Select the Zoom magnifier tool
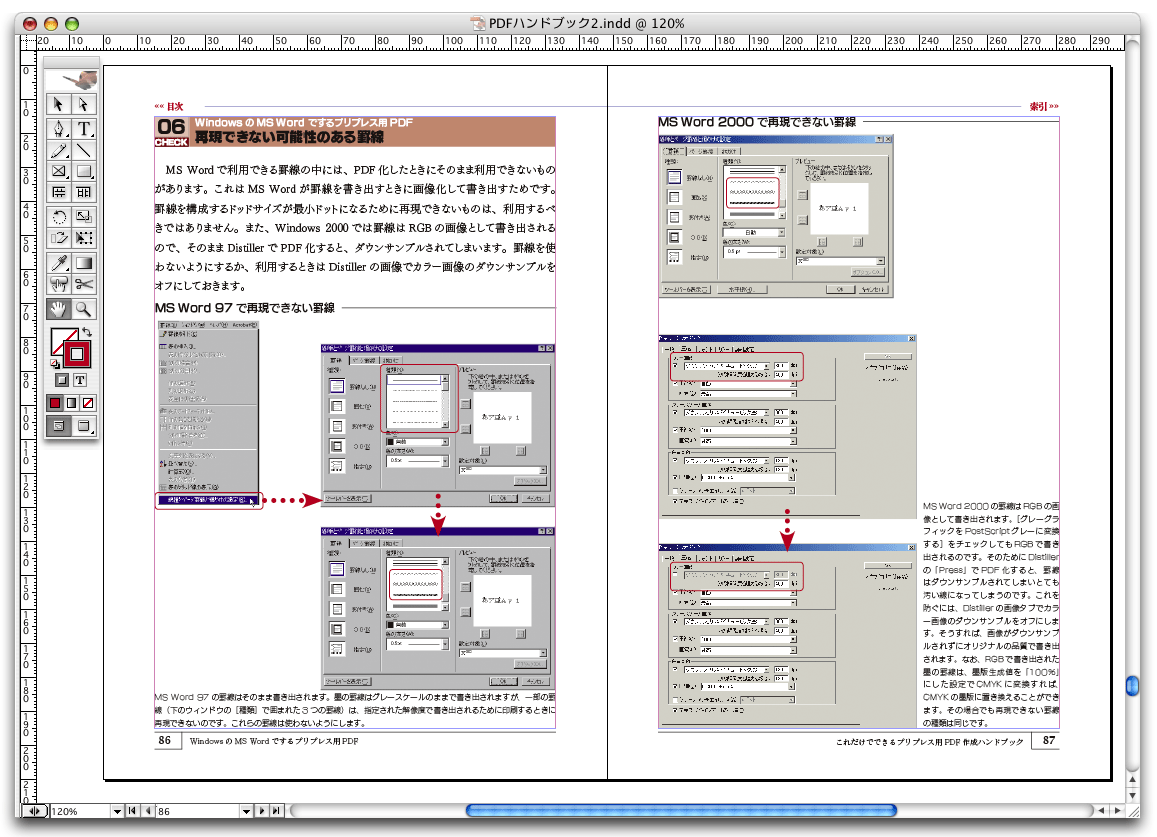Image resolution: width=1157 pixels, height=837 pixels. (x=83, y=309)
